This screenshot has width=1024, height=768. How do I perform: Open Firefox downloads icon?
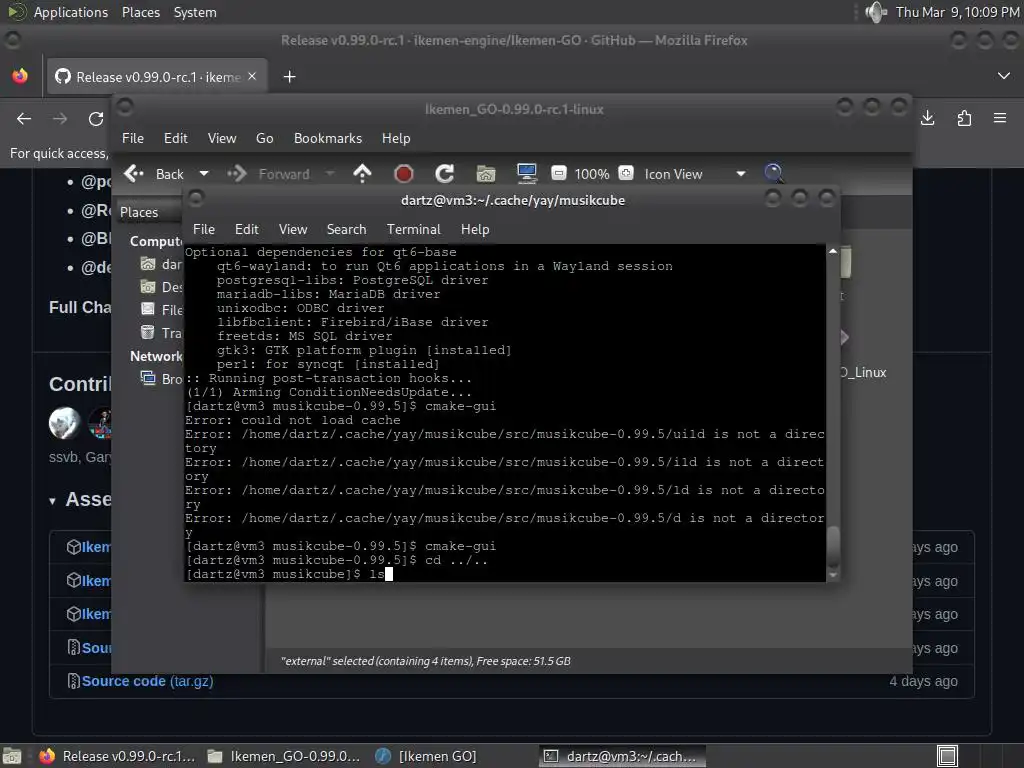927,118
